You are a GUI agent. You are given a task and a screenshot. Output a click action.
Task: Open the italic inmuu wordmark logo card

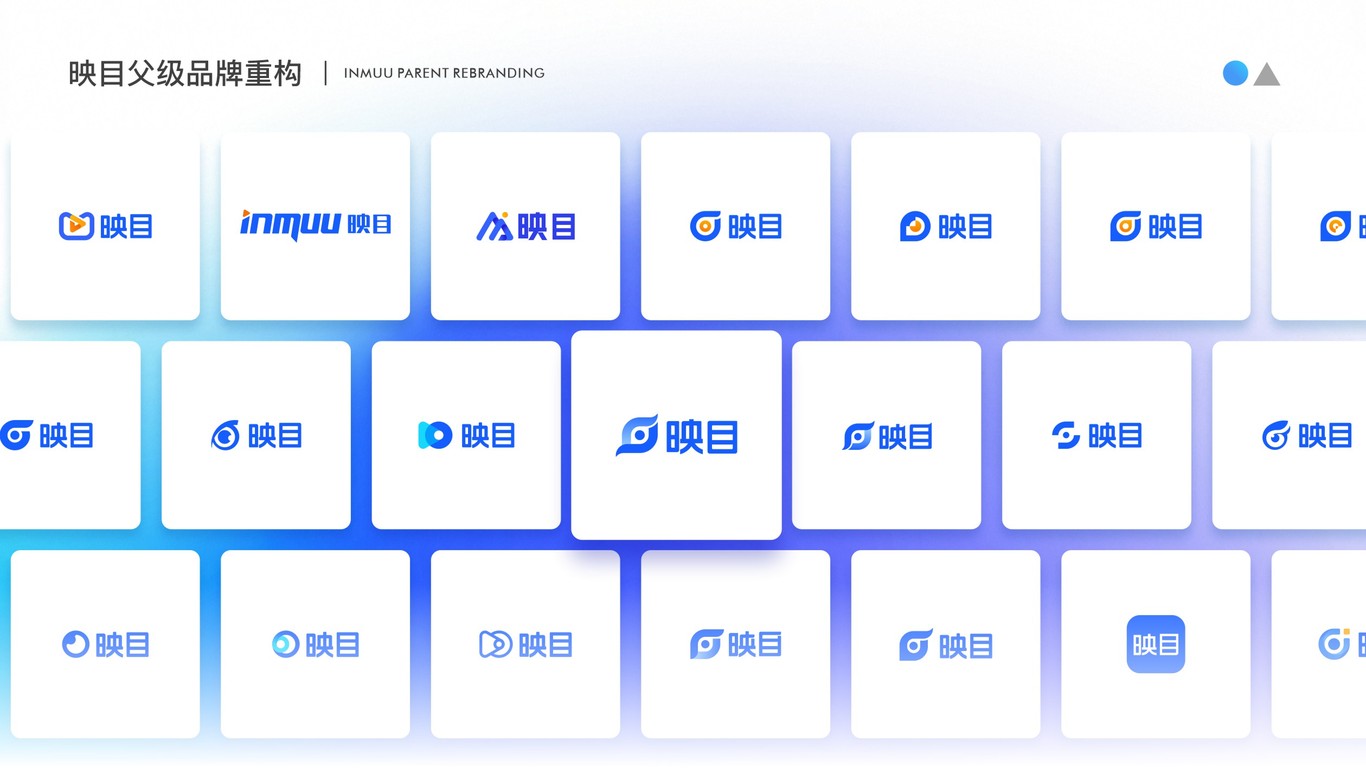[315, 226]
